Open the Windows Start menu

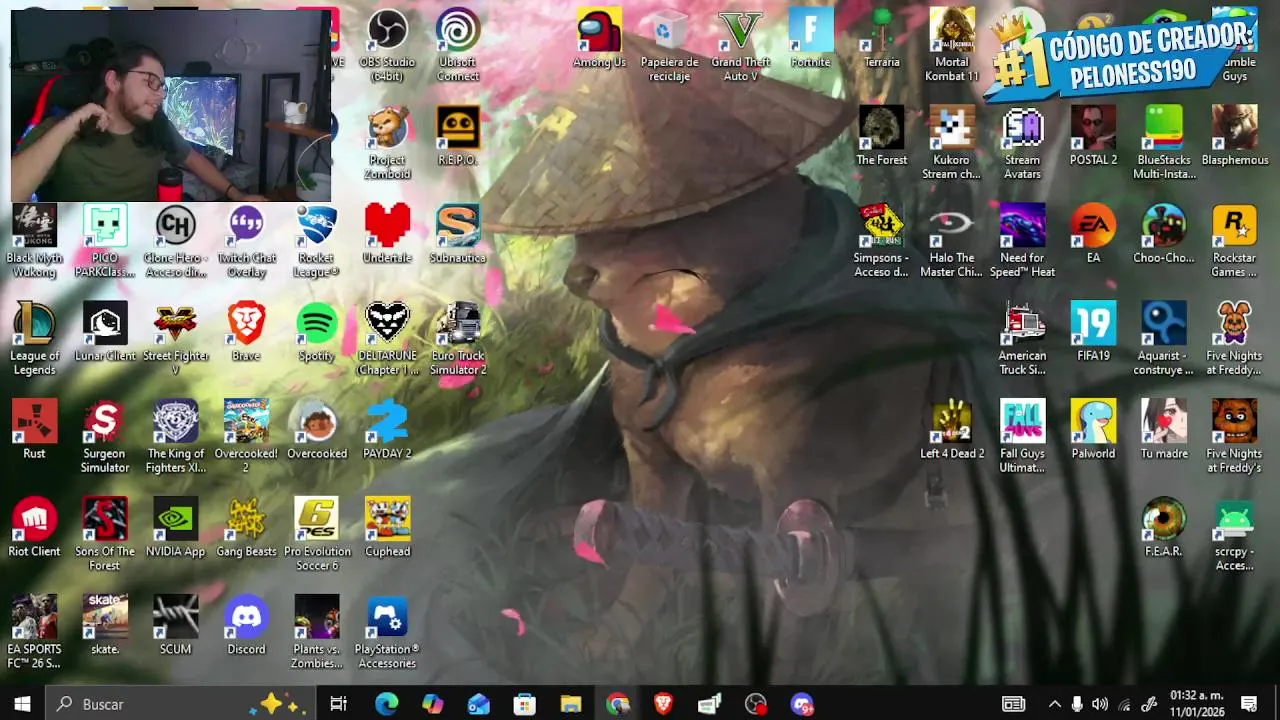coord(22,704)
